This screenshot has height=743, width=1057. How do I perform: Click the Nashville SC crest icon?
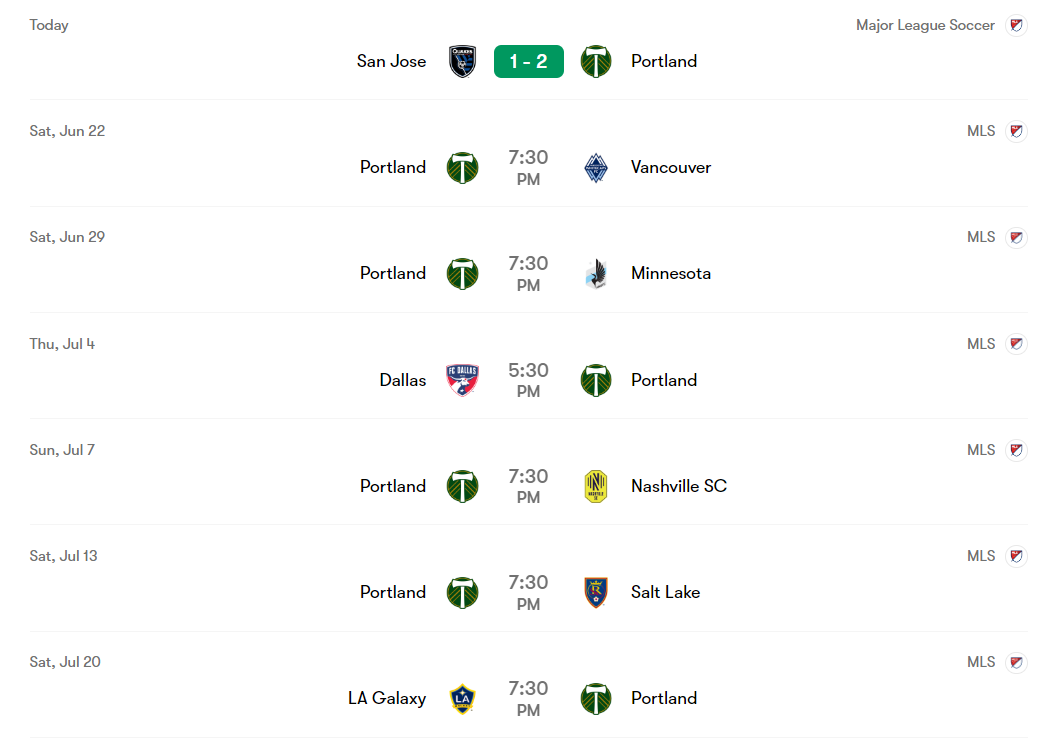pos(596,486)
